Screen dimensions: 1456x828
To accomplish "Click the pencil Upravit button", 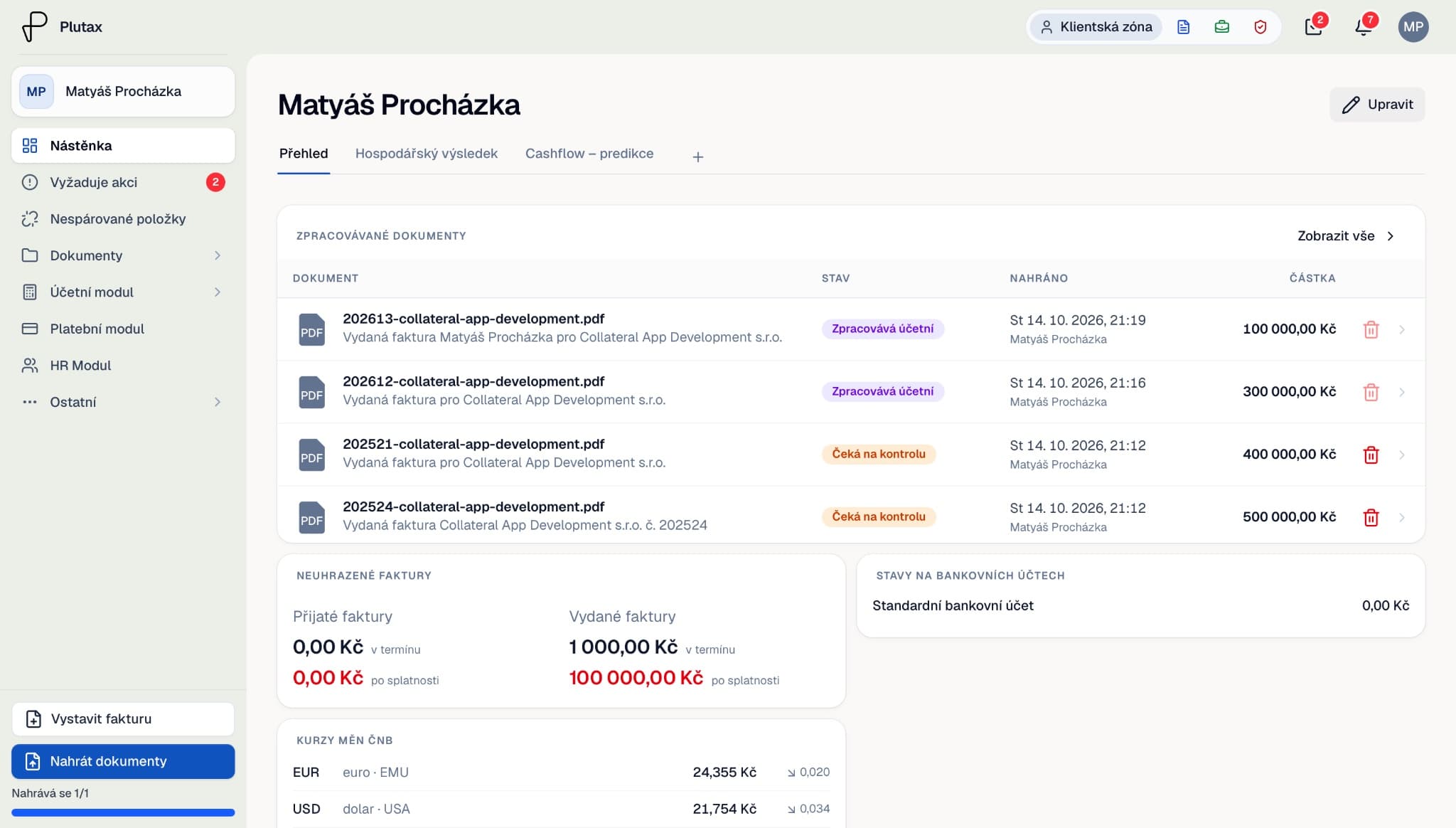I will [1377, 105].
